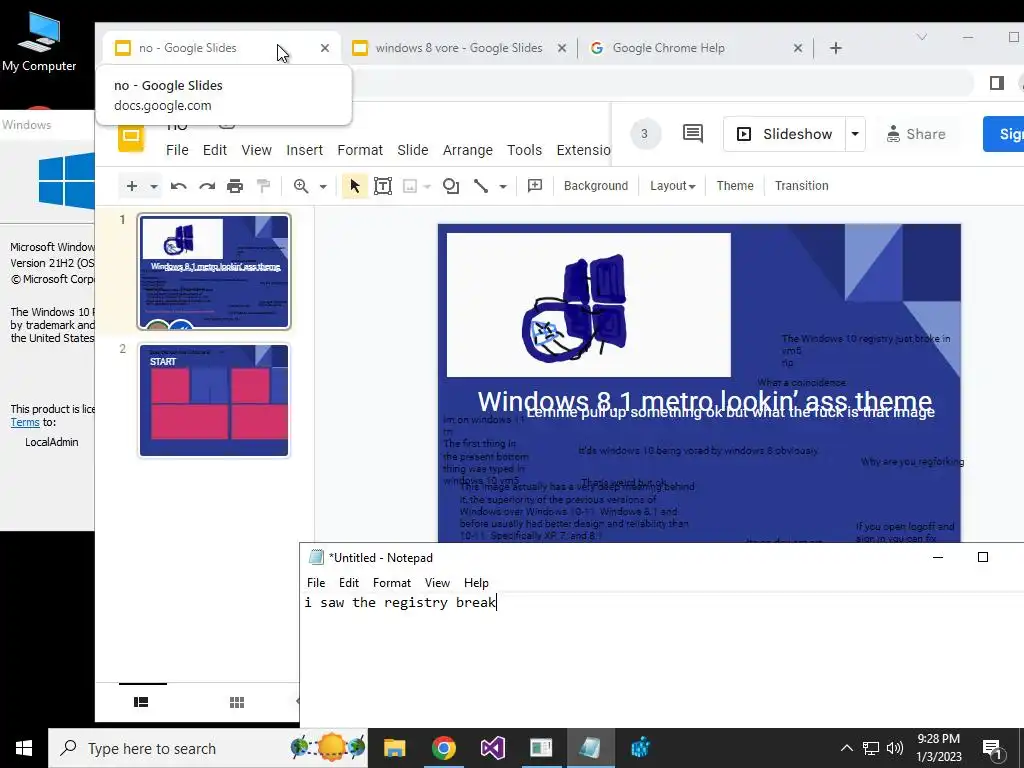This screenshot has width=1024, height=768.
Task: Click the Redo arrow in Slides toolbar
Action: coord(207,186)
